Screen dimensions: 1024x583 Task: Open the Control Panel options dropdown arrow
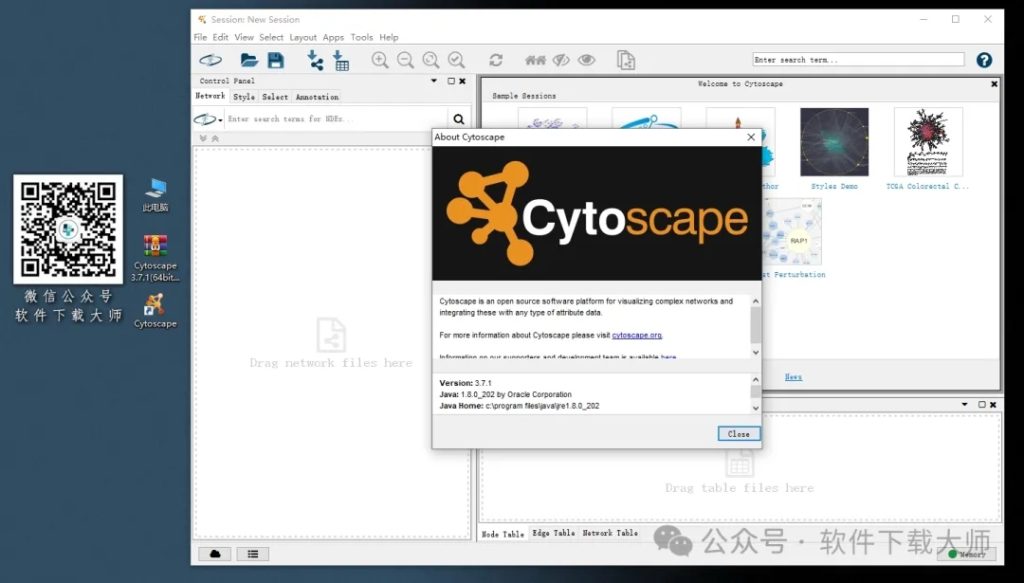(433, 80)
